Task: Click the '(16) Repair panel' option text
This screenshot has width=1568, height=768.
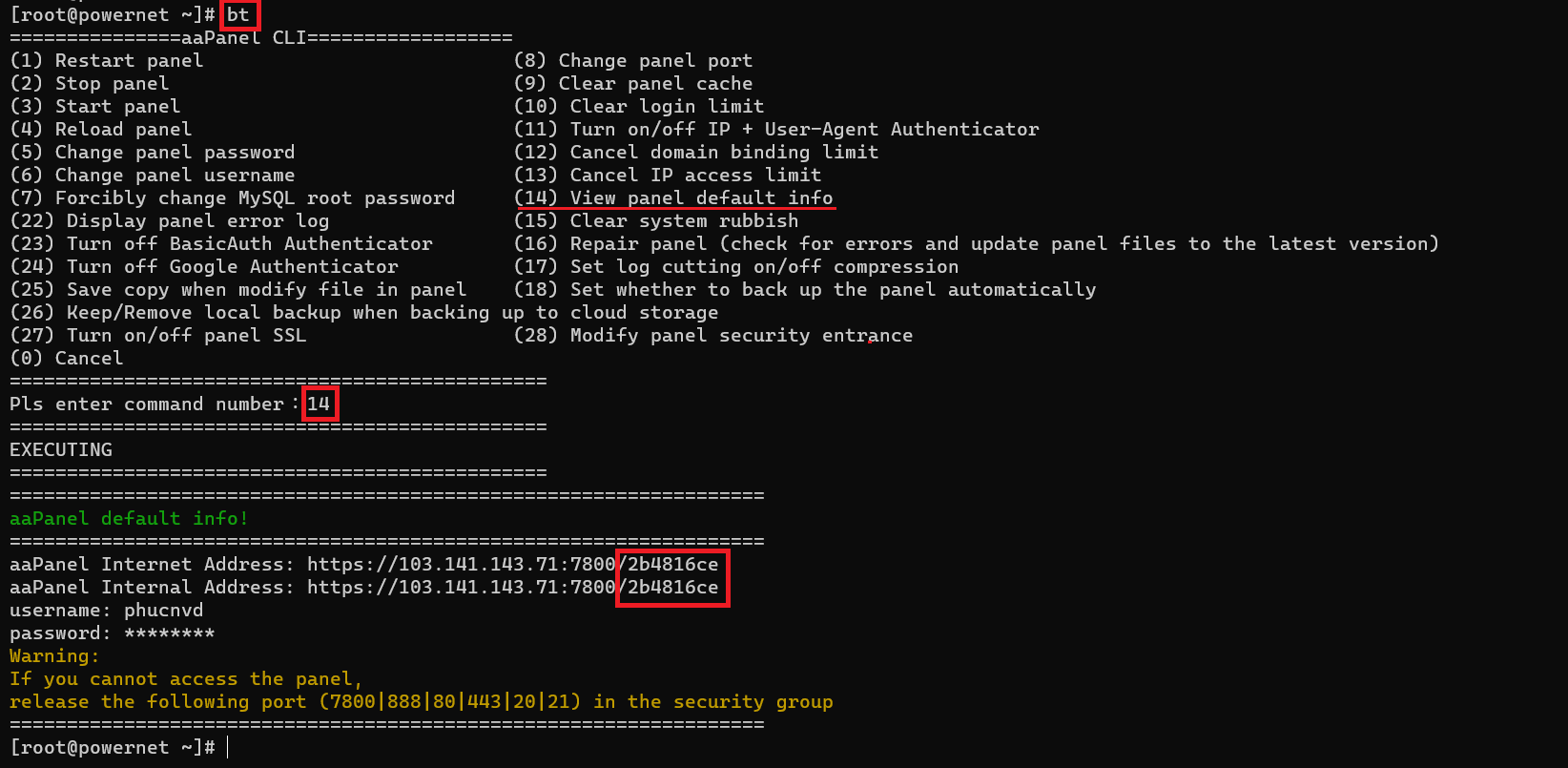Action: [x=610, y=243]
